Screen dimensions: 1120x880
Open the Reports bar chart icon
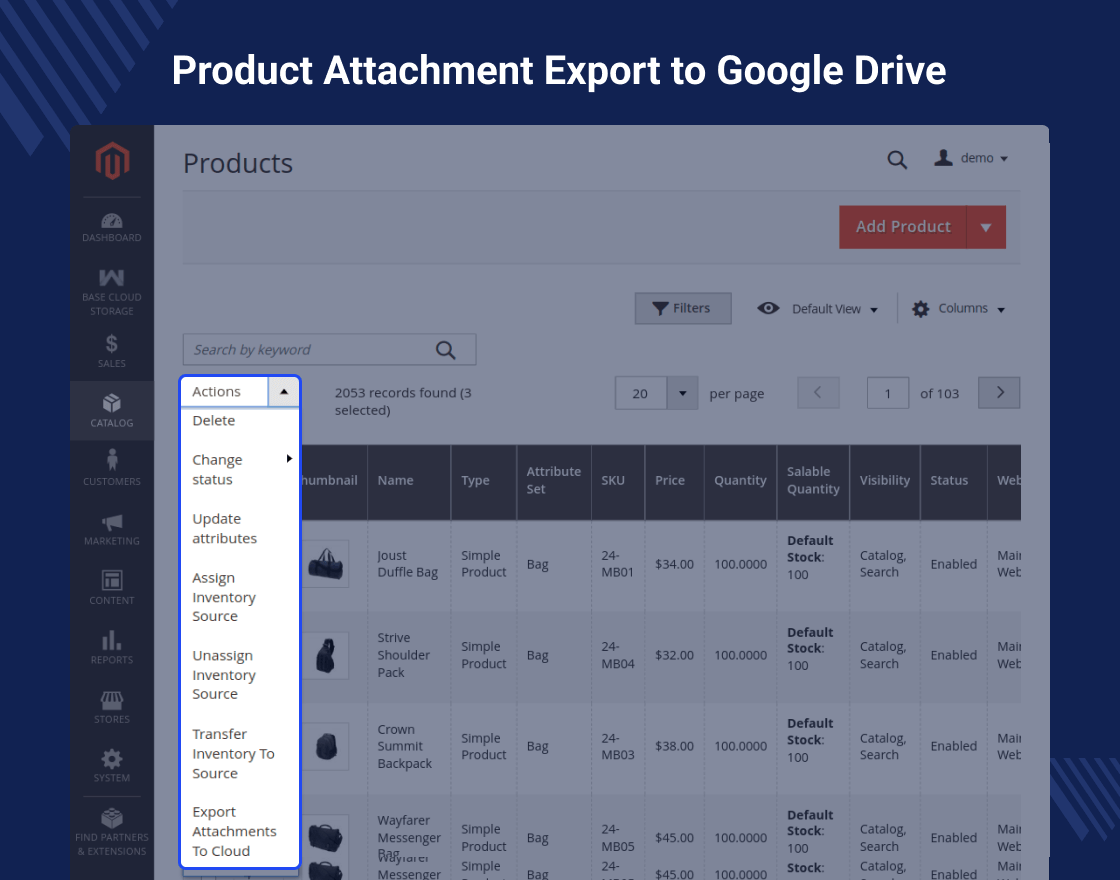point(112,646)
